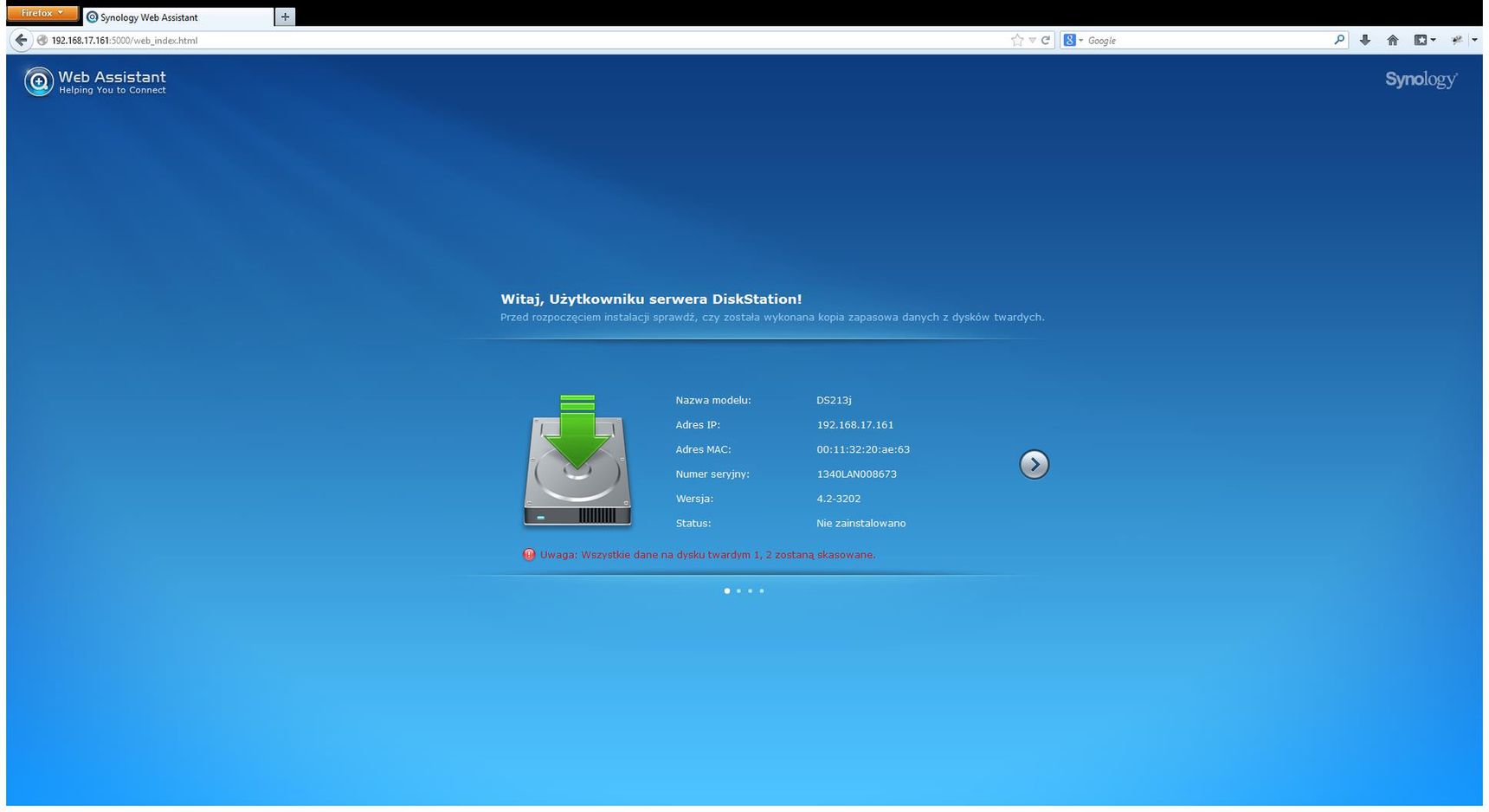1489x812 pixels.
Task: Click the version value 4.2-3202
Action: 838,499
